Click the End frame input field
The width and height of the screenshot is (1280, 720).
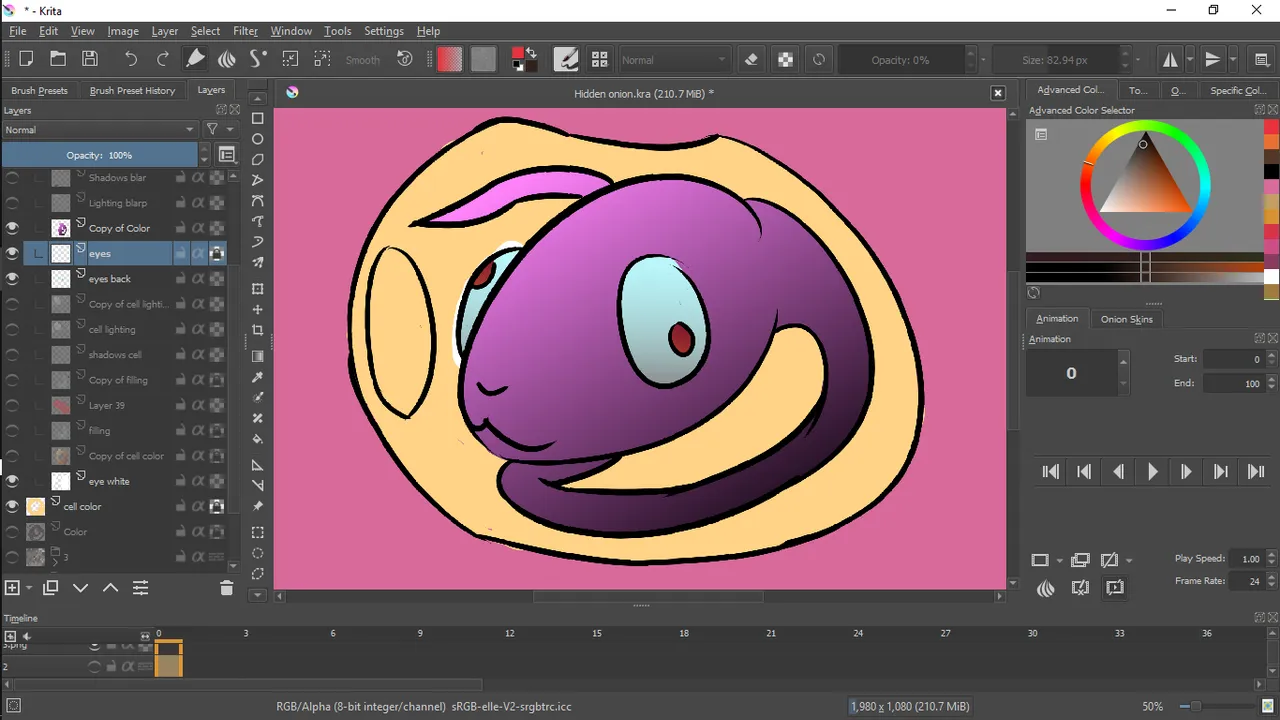tap(1232, 383)
